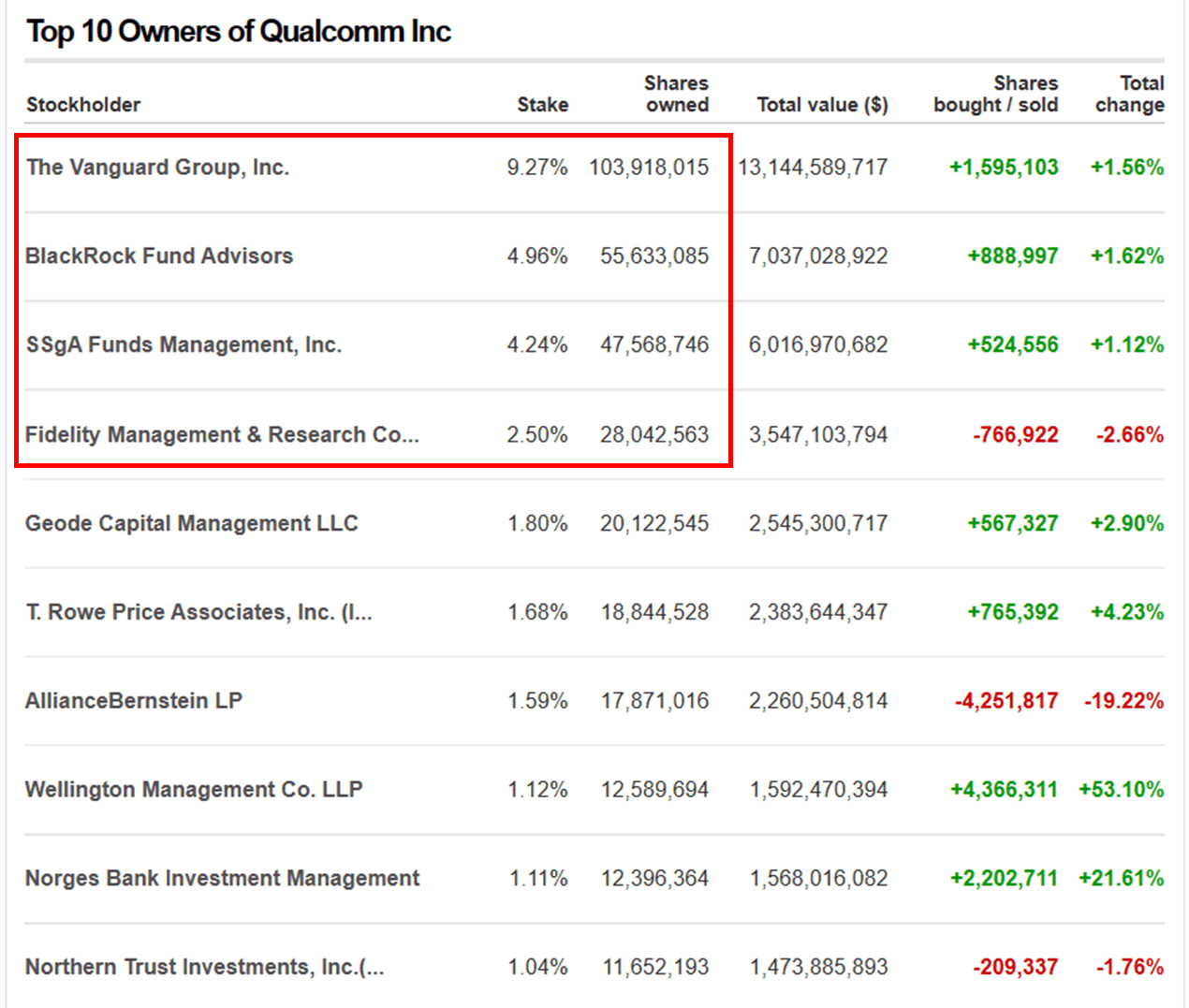Select BlackRock's 4.96% stake value
The width and height of the screenshot is (1189, 1008).
[x=537, y=256]
